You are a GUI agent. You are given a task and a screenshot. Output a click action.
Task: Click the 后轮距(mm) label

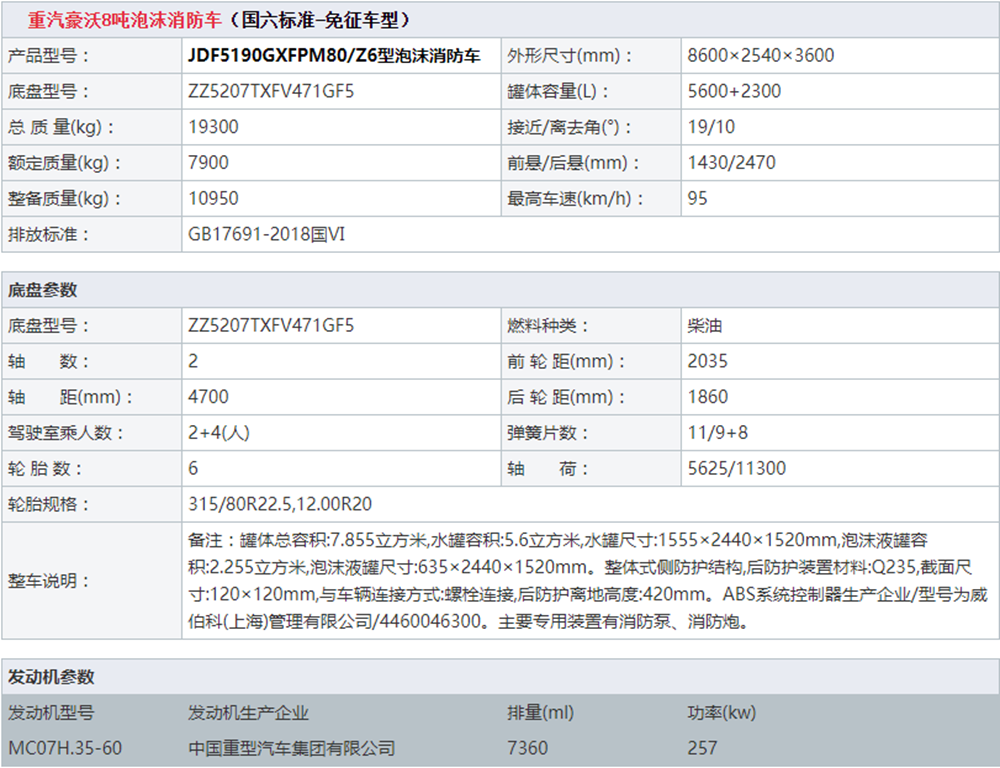coord(565,397)
